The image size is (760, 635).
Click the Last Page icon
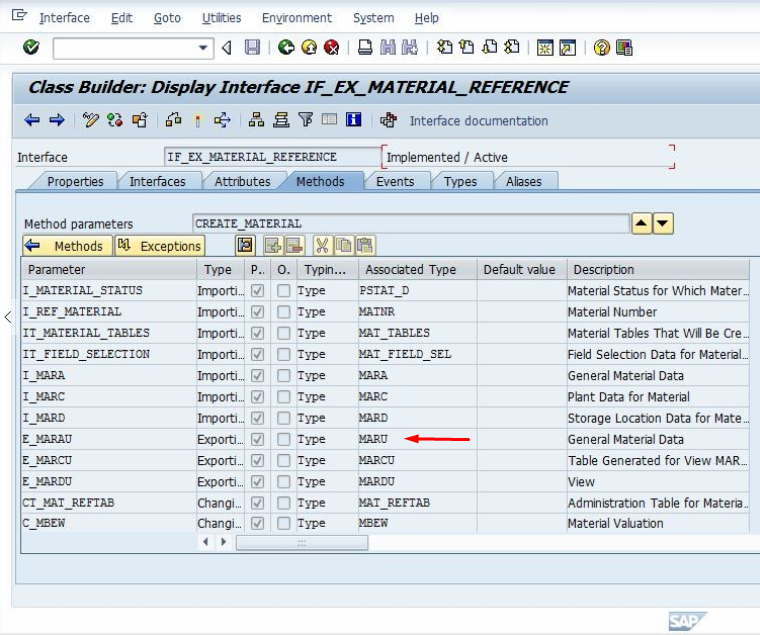click(x=512, y=48)
